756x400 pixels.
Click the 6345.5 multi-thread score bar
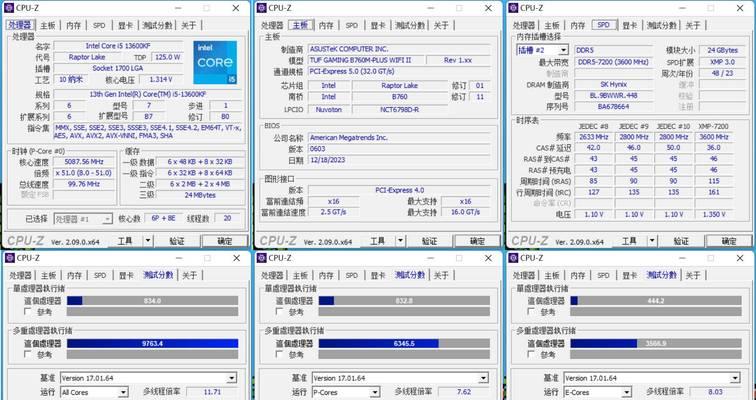[404, 344]
